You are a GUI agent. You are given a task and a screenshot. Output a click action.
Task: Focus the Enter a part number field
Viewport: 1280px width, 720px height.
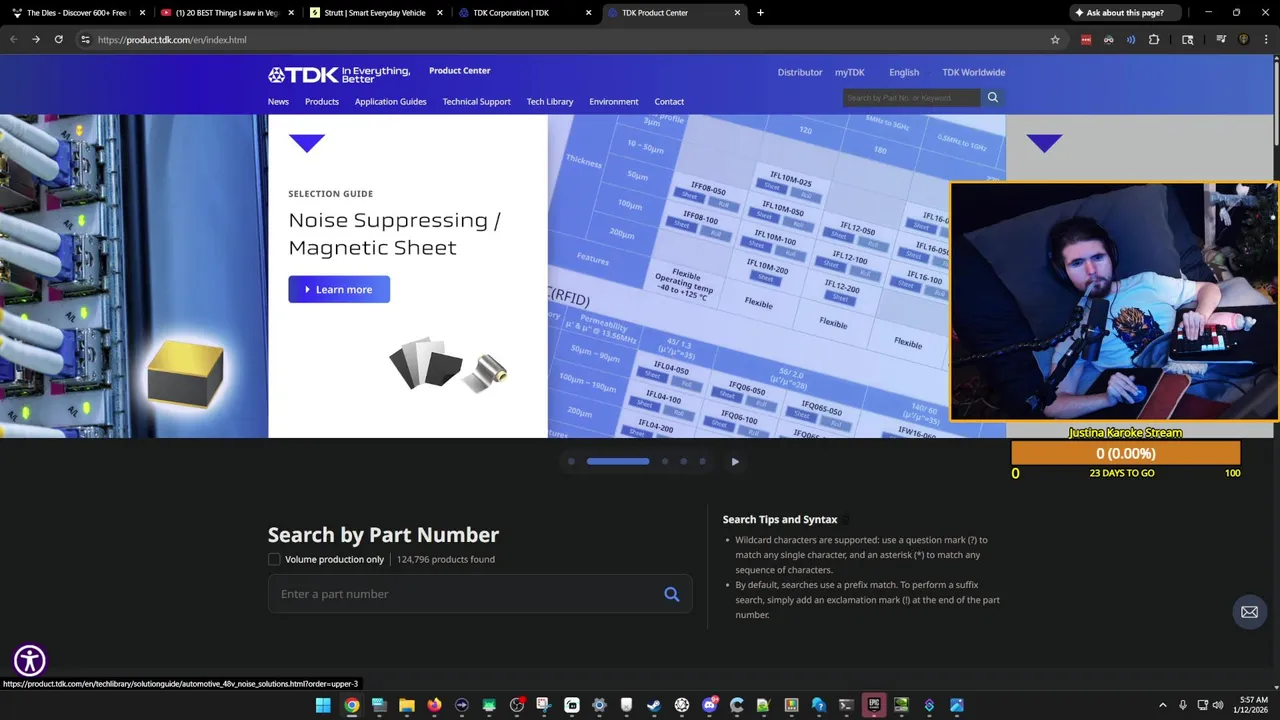[x=480, y=594]
